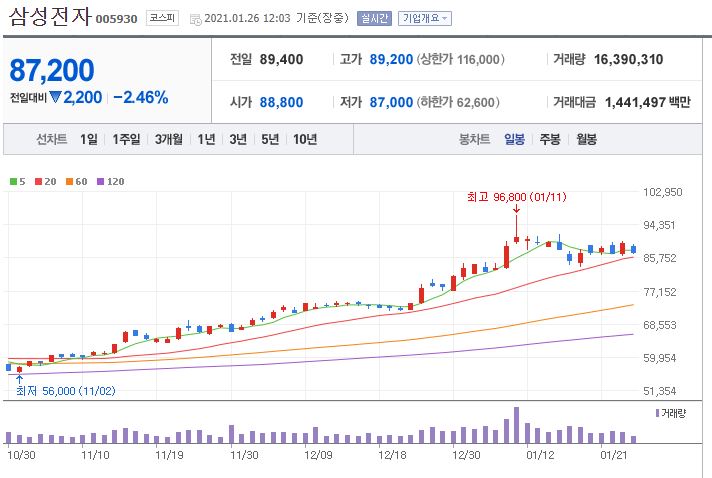Click the 102,950 price axis label
Viewport: 712px width, 478px height.
[663, 192]
